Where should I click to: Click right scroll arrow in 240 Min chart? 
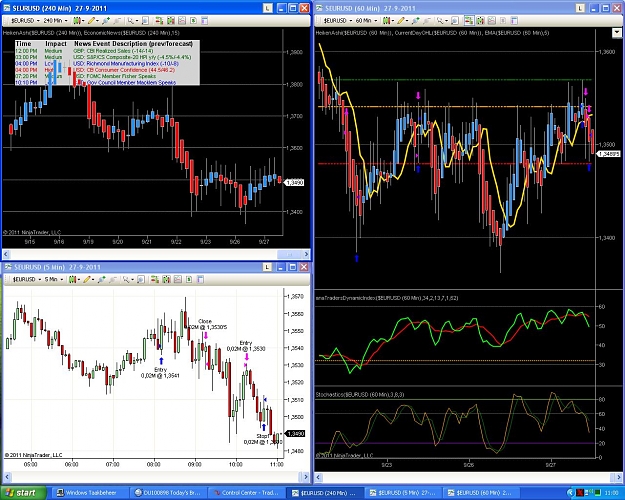[x=306, y=254]
